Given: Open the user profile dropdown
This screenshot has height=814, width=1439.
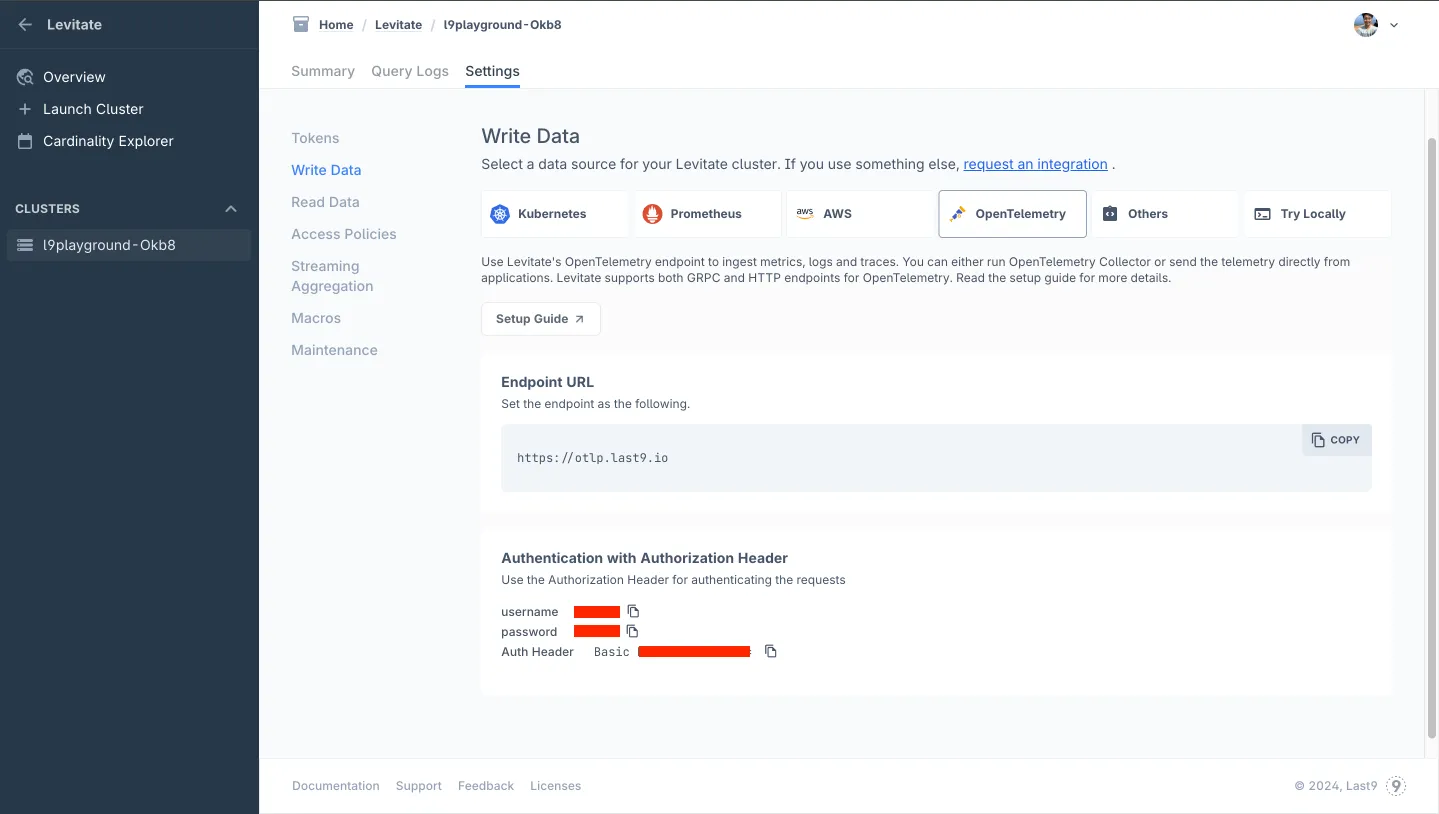Looking at the screenshot, I should [1376, 25].
